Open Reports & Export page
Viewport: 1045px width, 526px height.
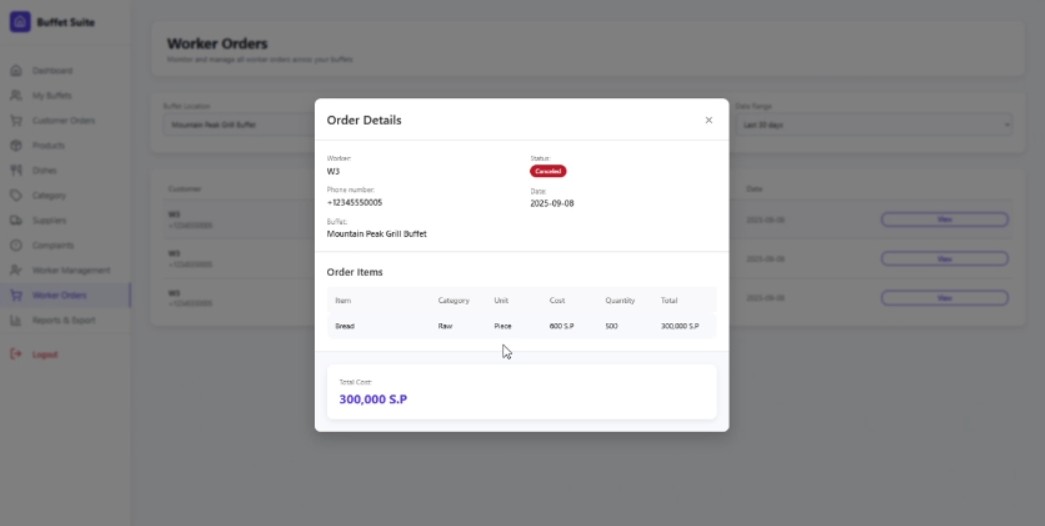click(63, 320)
